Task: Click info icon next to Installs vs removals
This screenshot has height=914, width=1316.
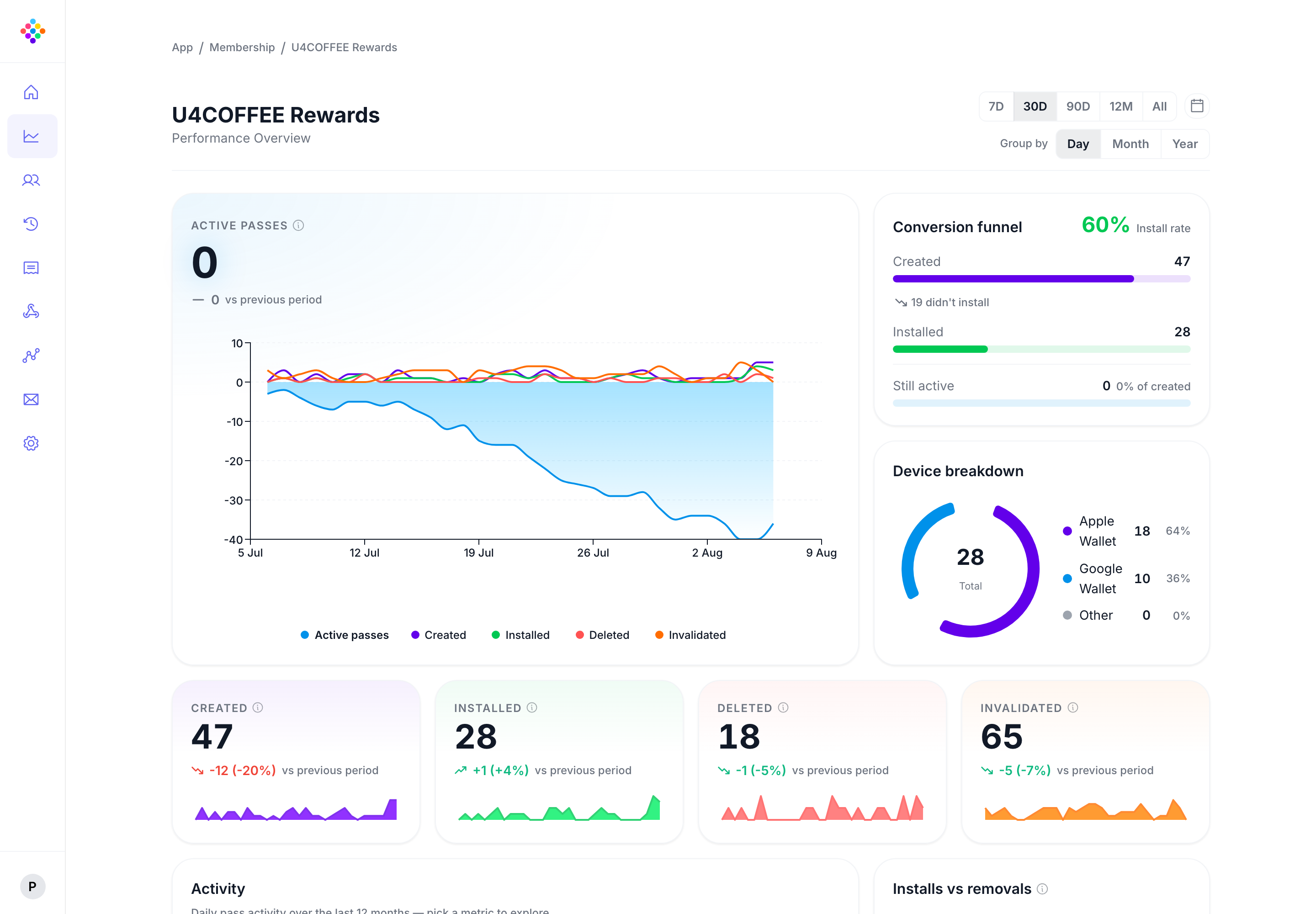Action: tap(1042, 888)
